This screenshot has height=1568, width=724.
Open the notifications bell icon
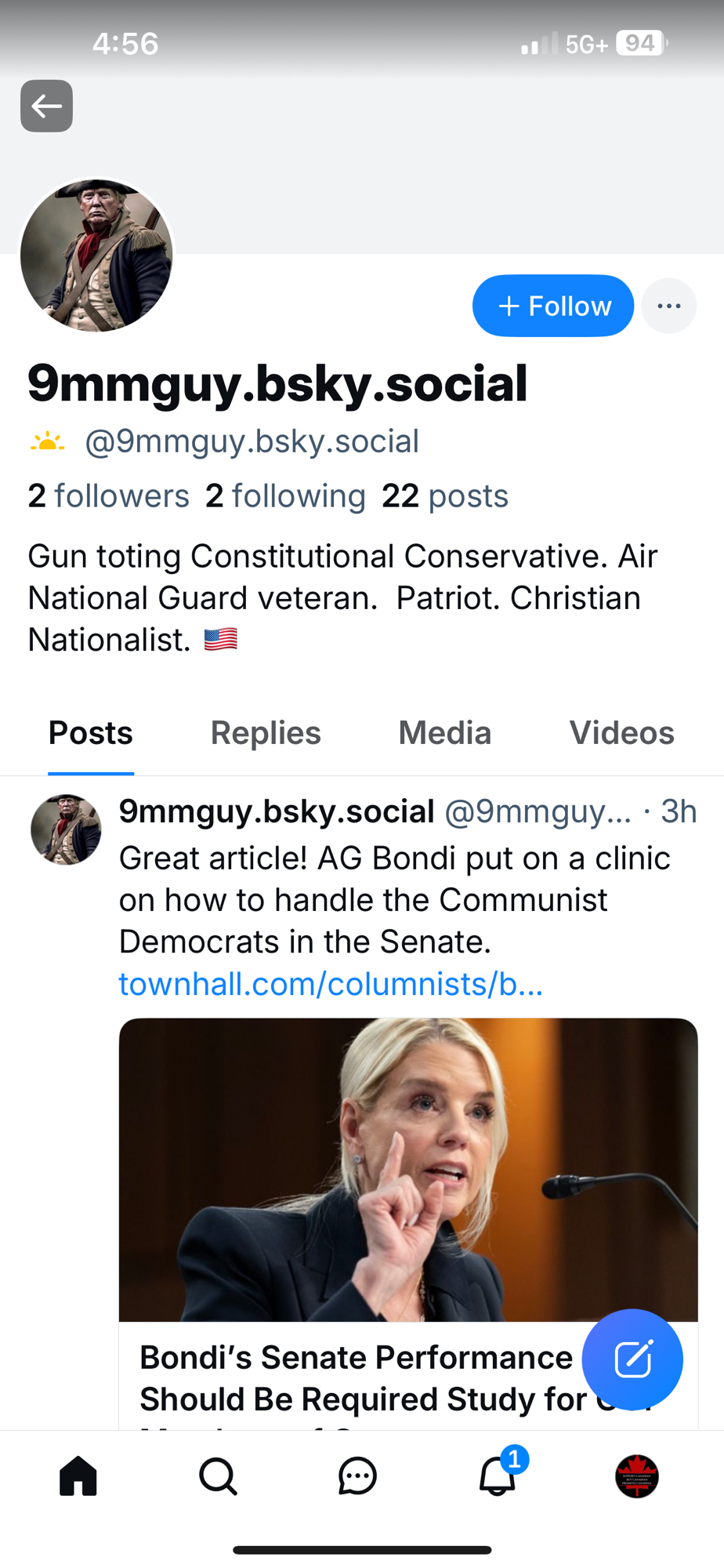point(498,1477)
